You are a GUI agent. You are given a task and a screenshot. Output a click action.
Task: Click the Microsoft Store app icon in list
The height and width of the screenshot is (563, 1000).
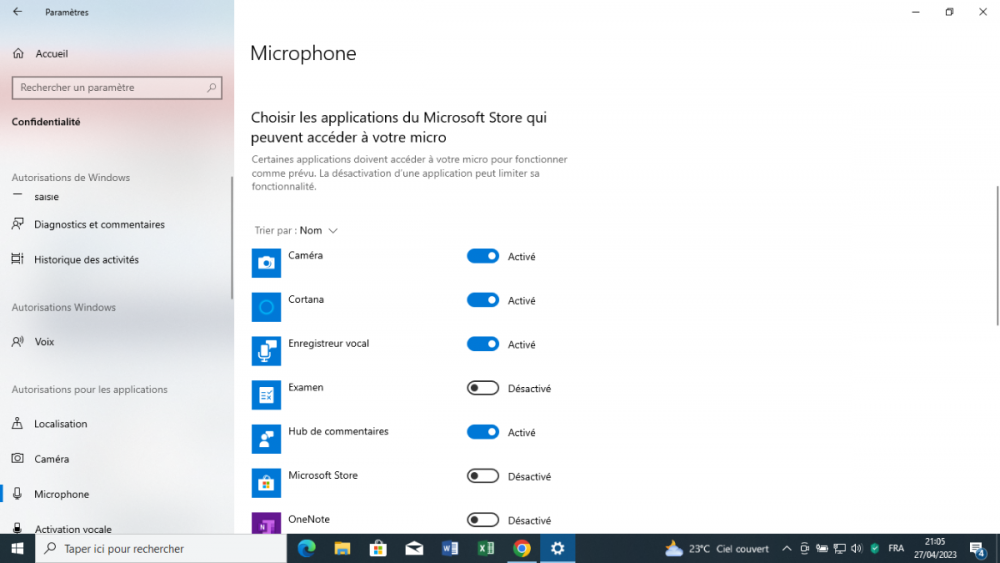[266, 483]
